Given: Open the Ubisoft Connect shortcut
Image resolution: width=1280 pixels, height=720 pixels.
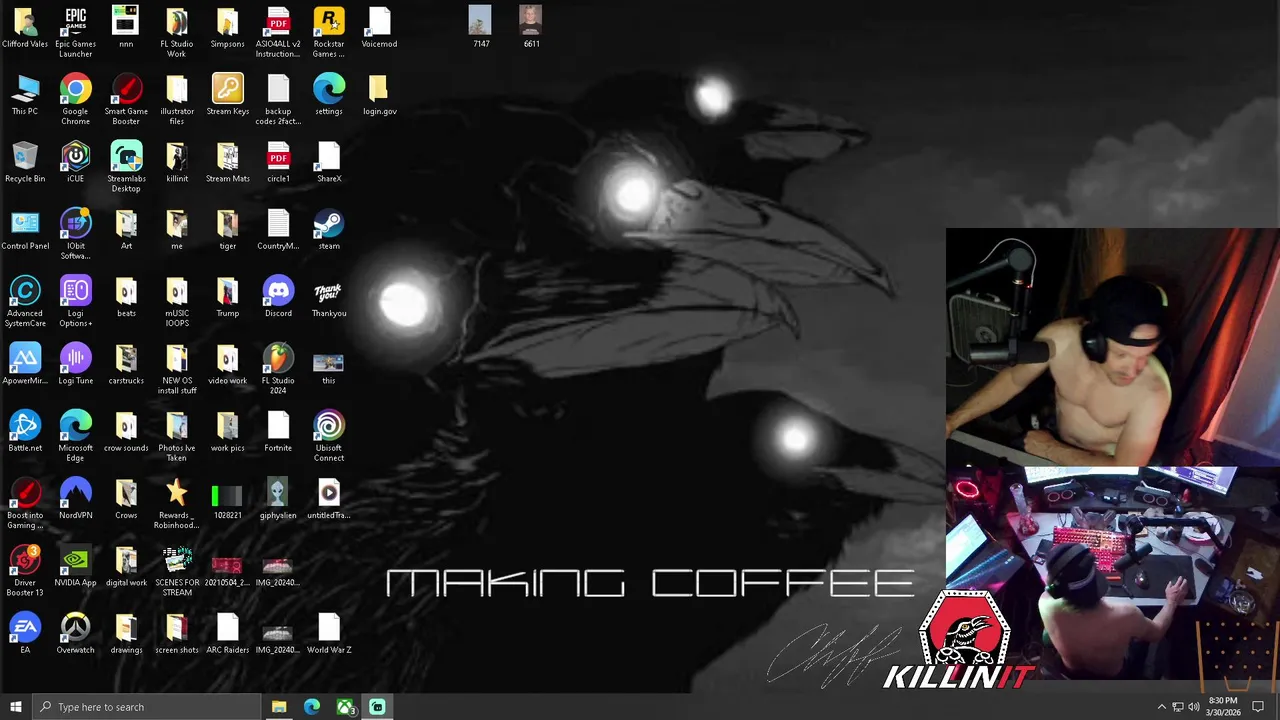Looking at the screenshot, I should click(x=329, y=436).
